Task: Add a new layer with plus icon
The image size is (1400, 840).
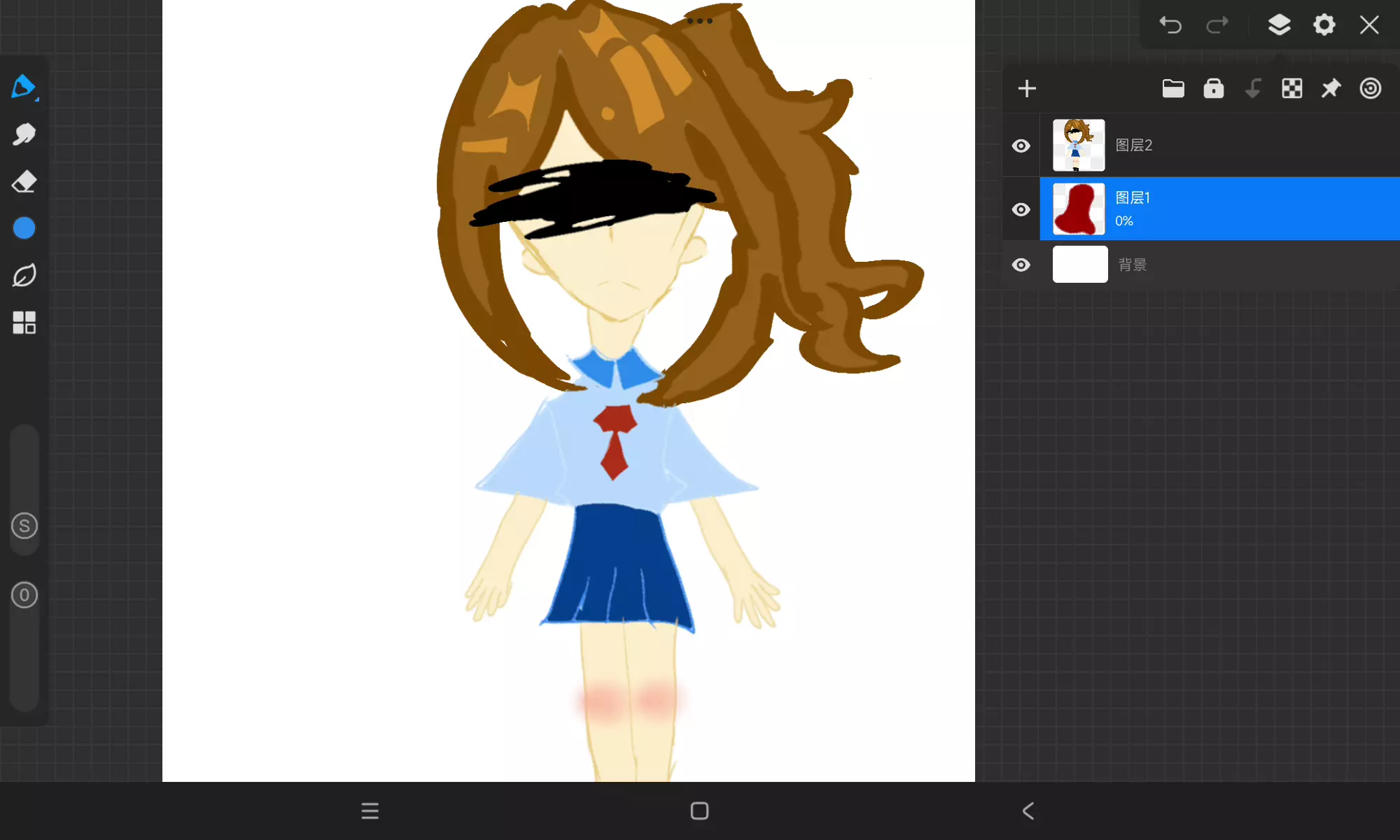Action: [1027, 89]
